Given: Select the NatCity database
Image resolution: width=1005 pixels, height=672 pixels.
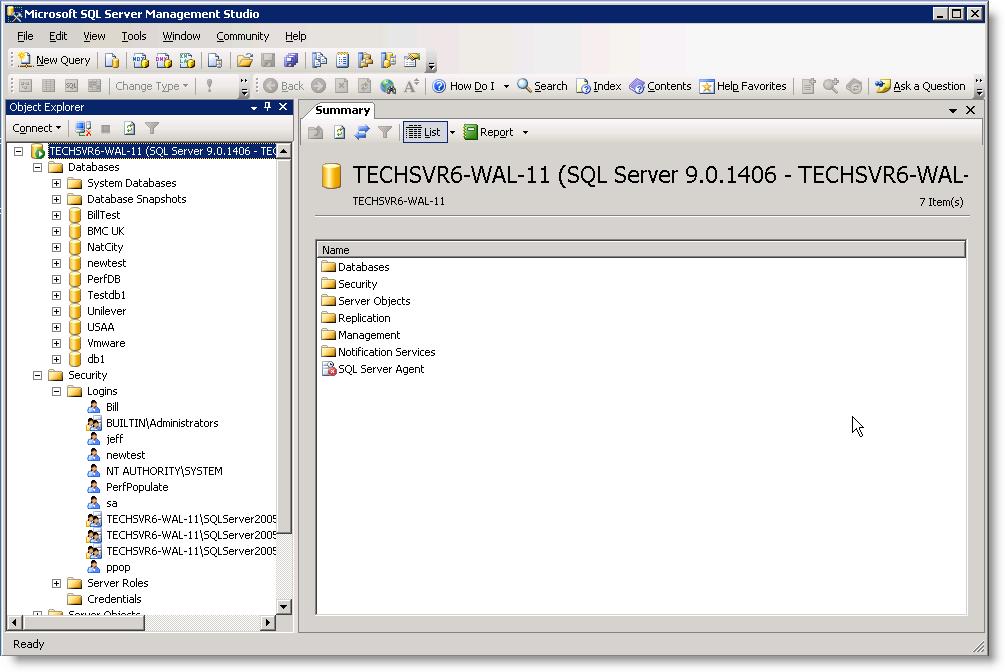Looking at the screenshot, I should pos(105,248).
